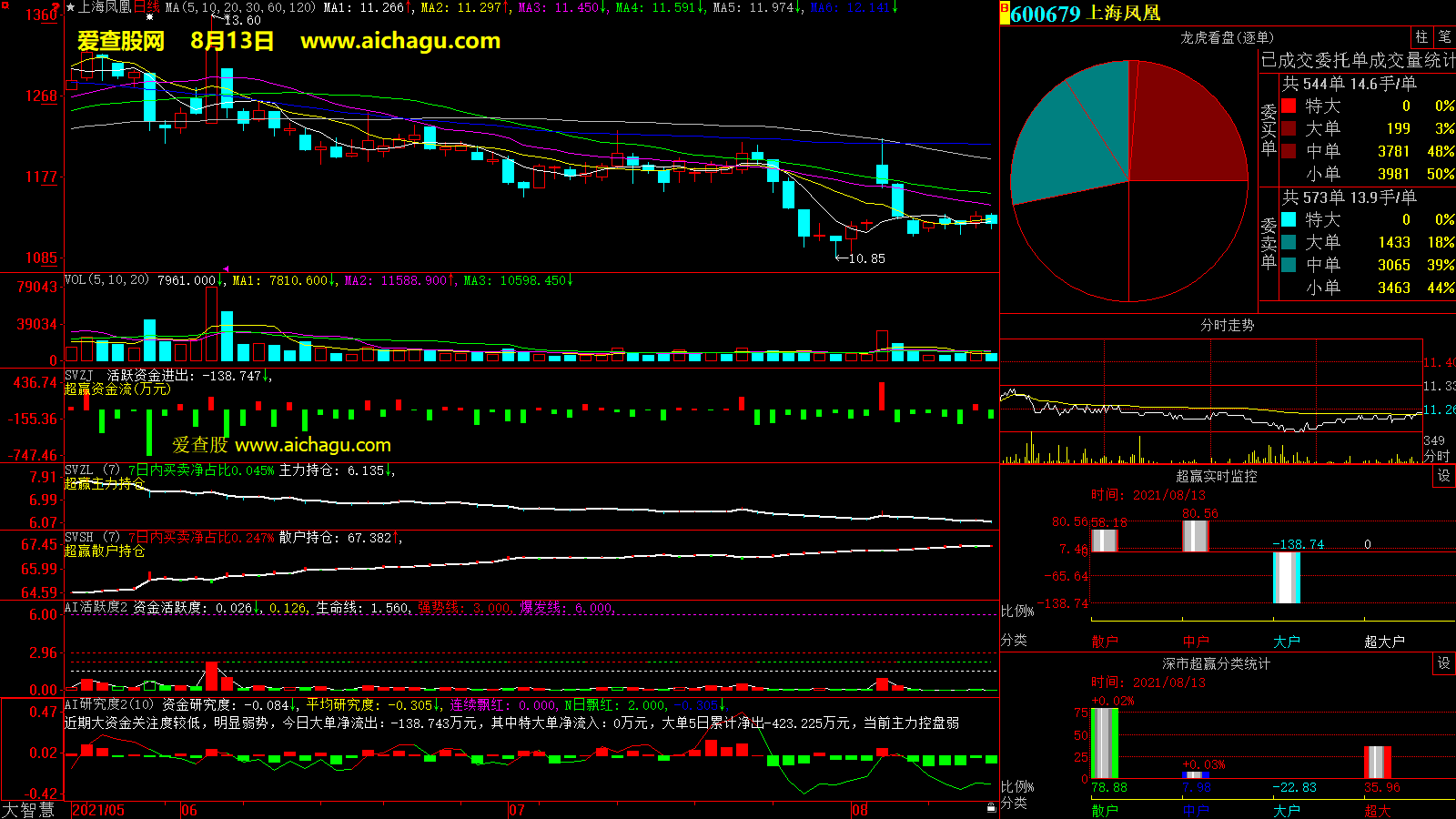The width and height of the screenshot is (1456, 819).
Task: Select the 大智慧 label at bottom left
Action: [x=29, y=810]
